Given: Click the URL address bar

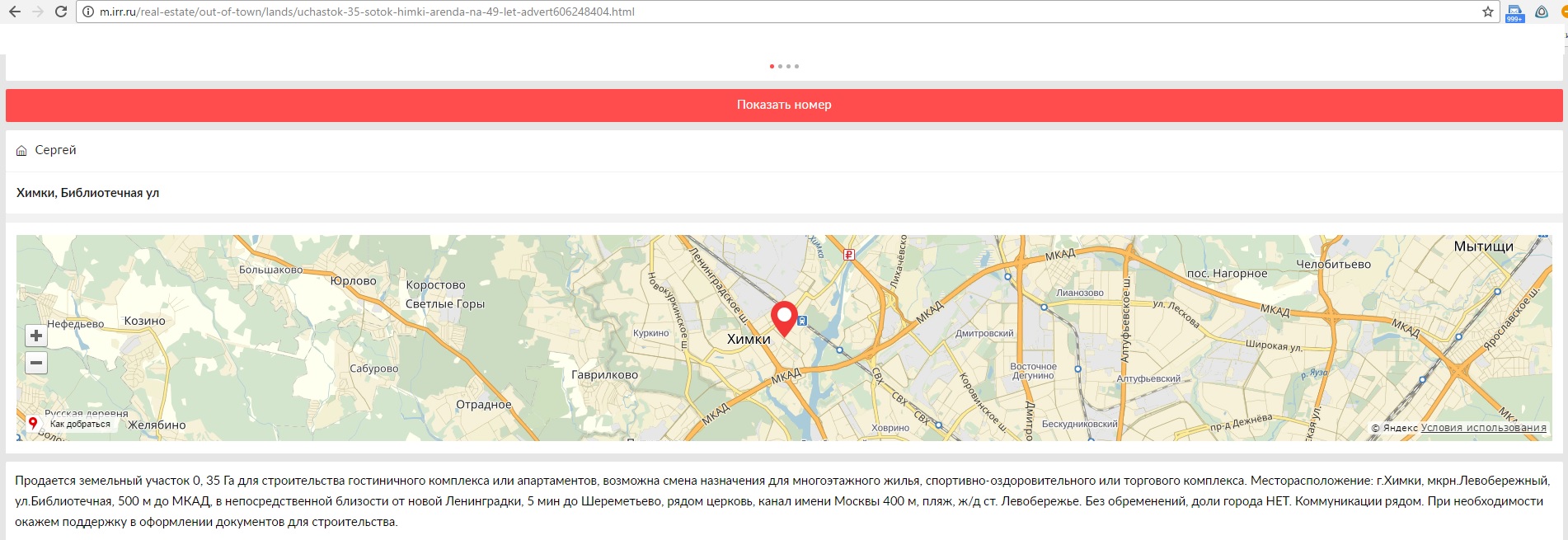Looking at the screenshot, I should point(742,12).
